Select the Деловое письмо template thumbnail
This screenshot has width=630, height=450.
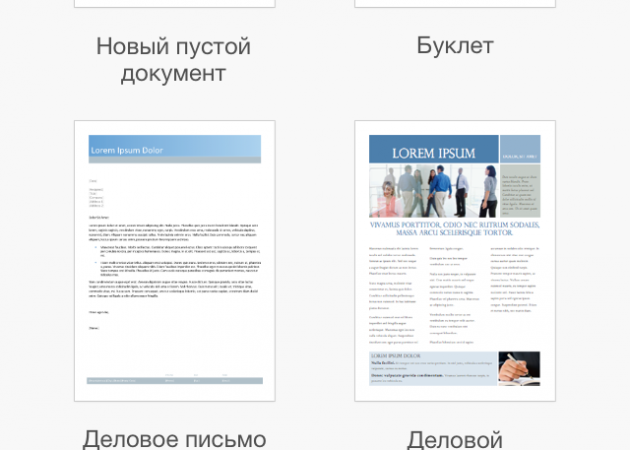click(174, 261)
